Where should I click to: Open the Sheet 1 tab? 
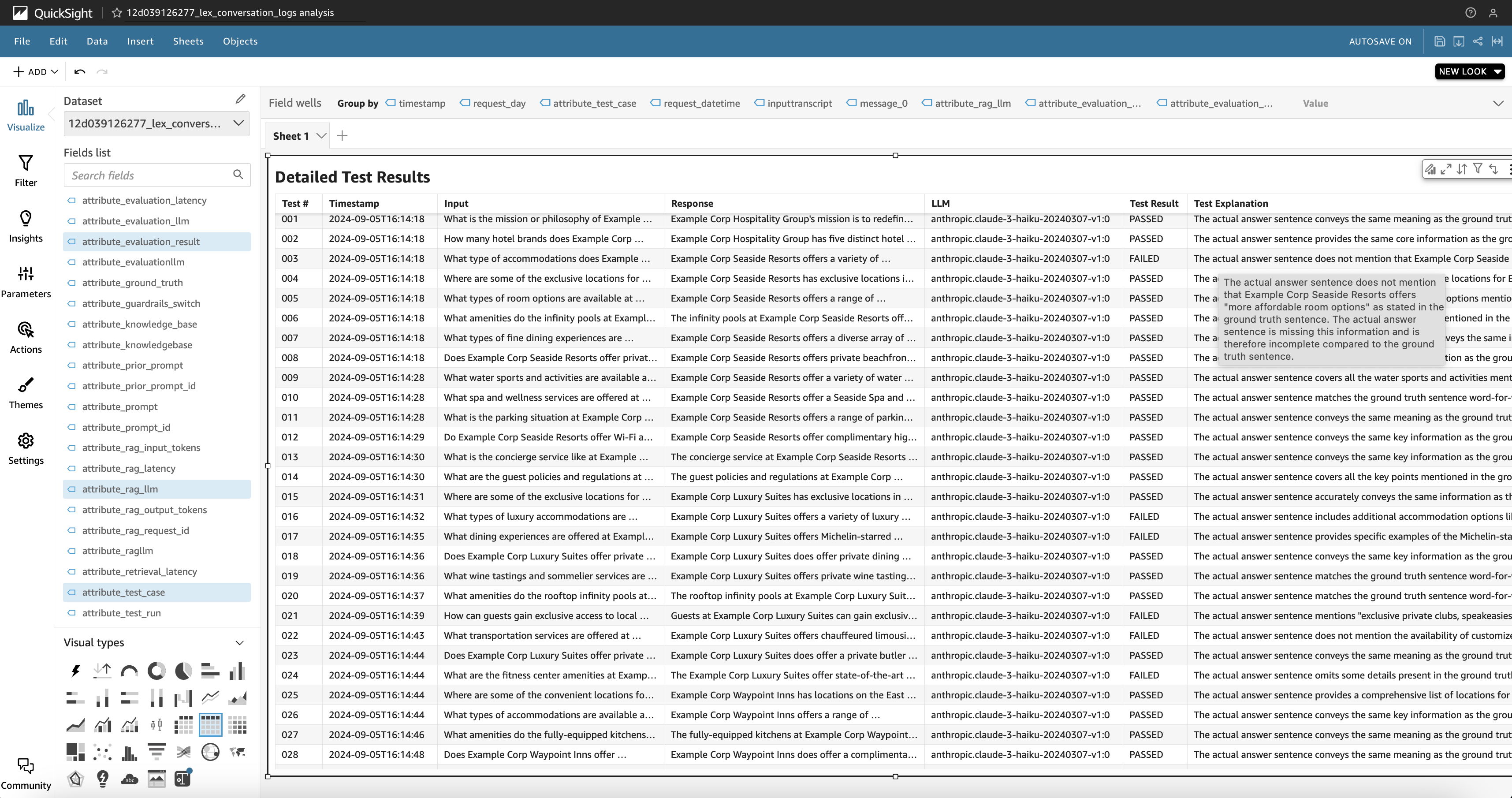(x=291, y=136)
